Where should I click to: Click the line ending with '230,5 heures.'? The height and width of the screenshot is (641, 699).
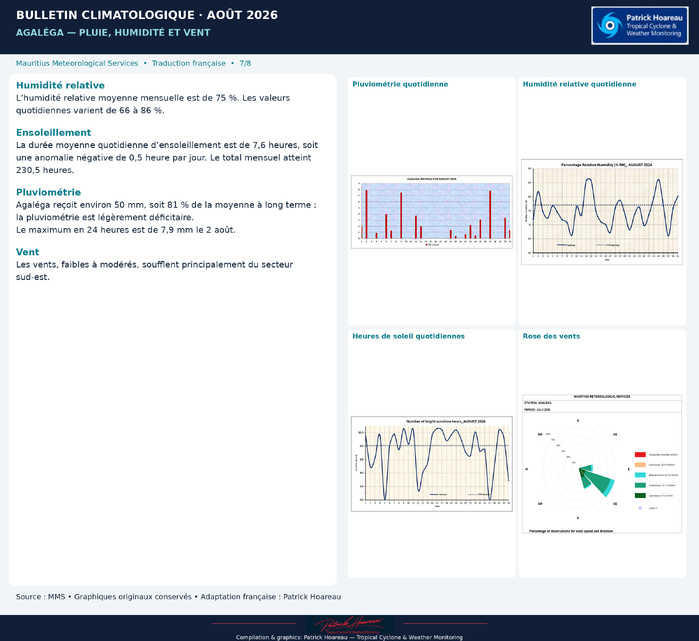tap(45, 170)
